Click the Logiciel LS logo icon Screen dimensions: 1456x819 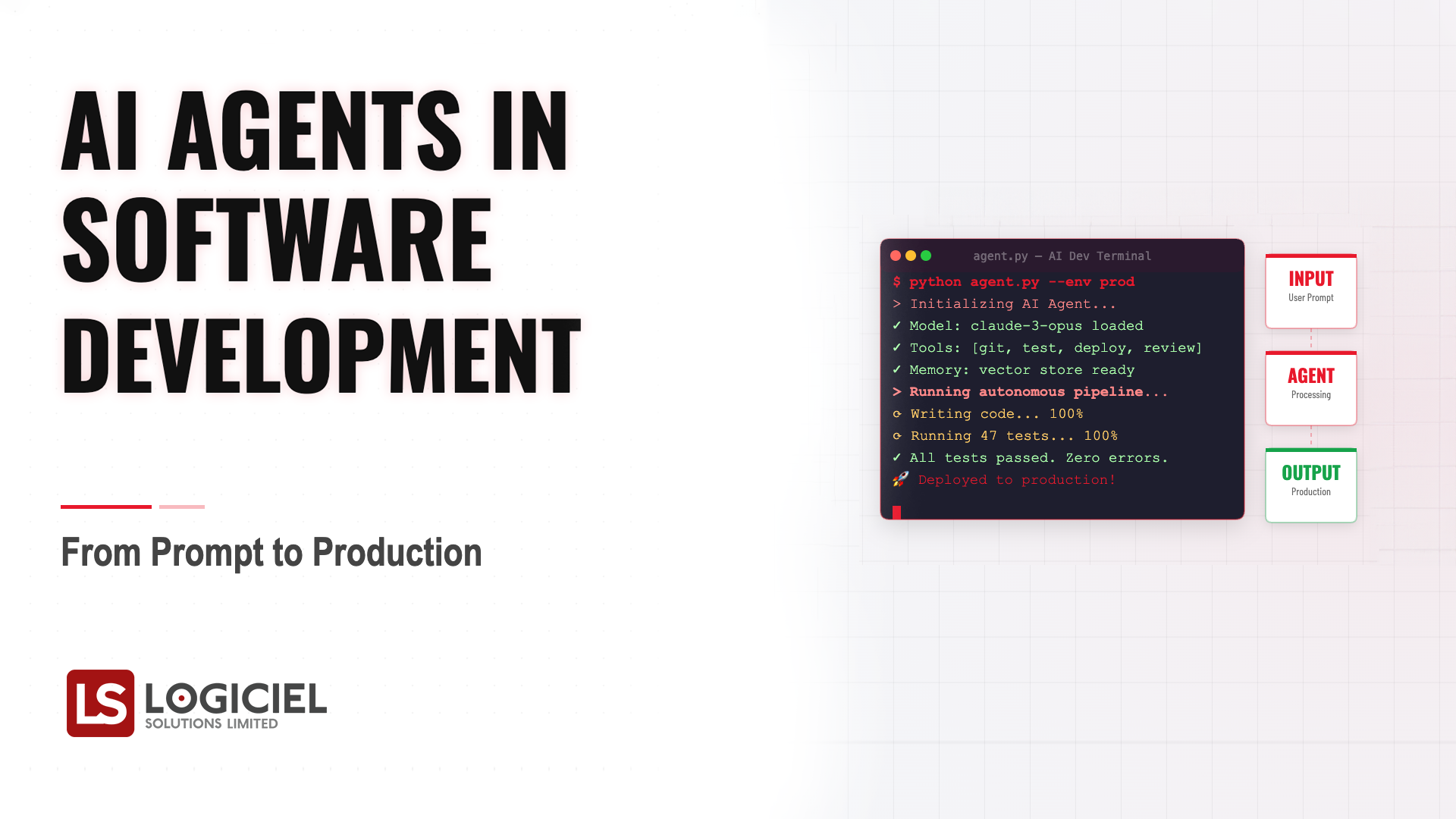click(101, 703)
